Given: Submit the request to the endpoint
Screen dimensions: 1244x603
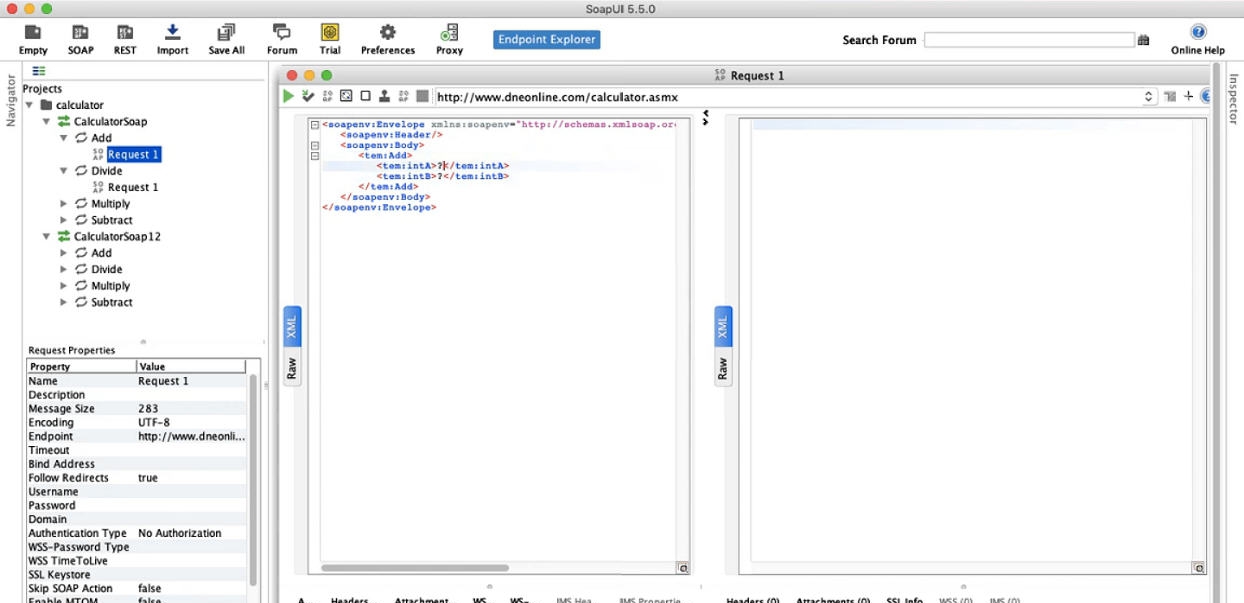Looking at the screenshot, I should coord(288,95).
